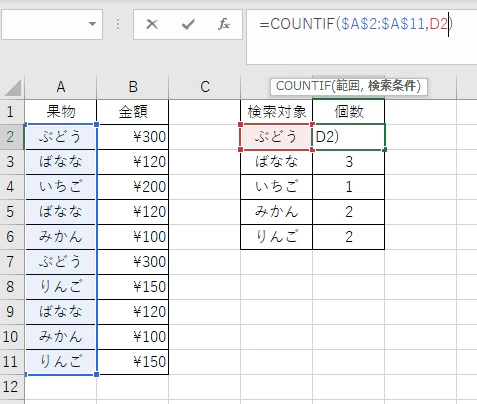The width and height of the screenshot is (477, 404).
Task: Click cell B11 showing ¥150
Action: click(133, 362)
